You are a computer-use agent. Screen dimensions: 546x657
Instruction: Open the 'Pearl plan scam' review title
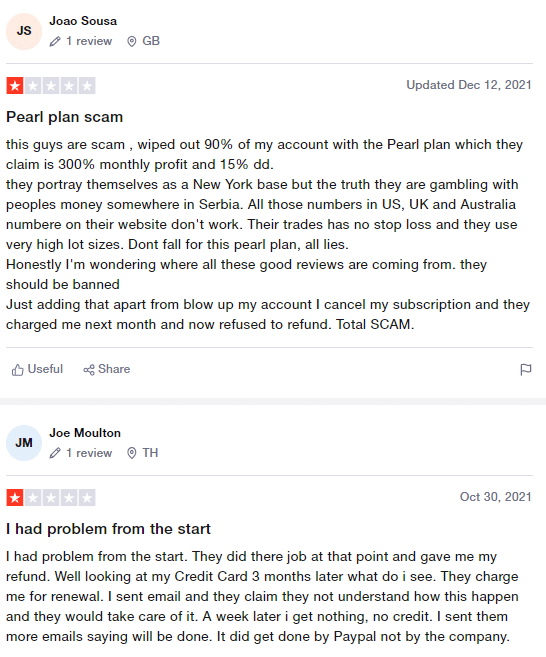pos(65,117)
